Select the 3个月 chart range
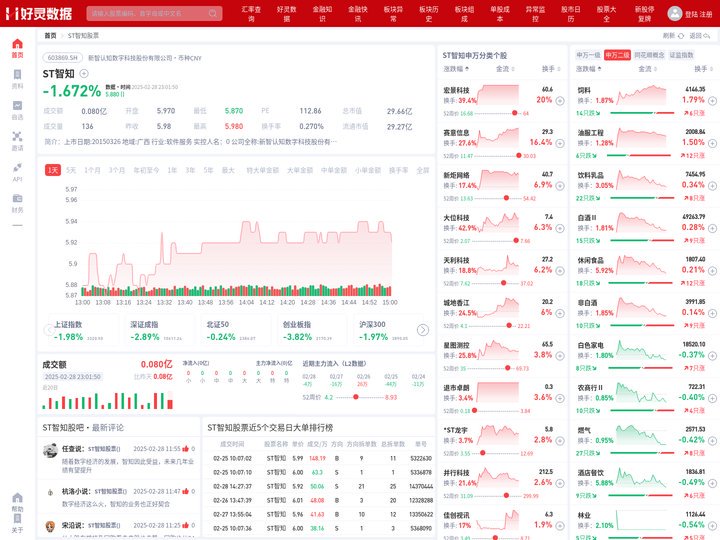 pyautogui.click(x=117, y=170)
